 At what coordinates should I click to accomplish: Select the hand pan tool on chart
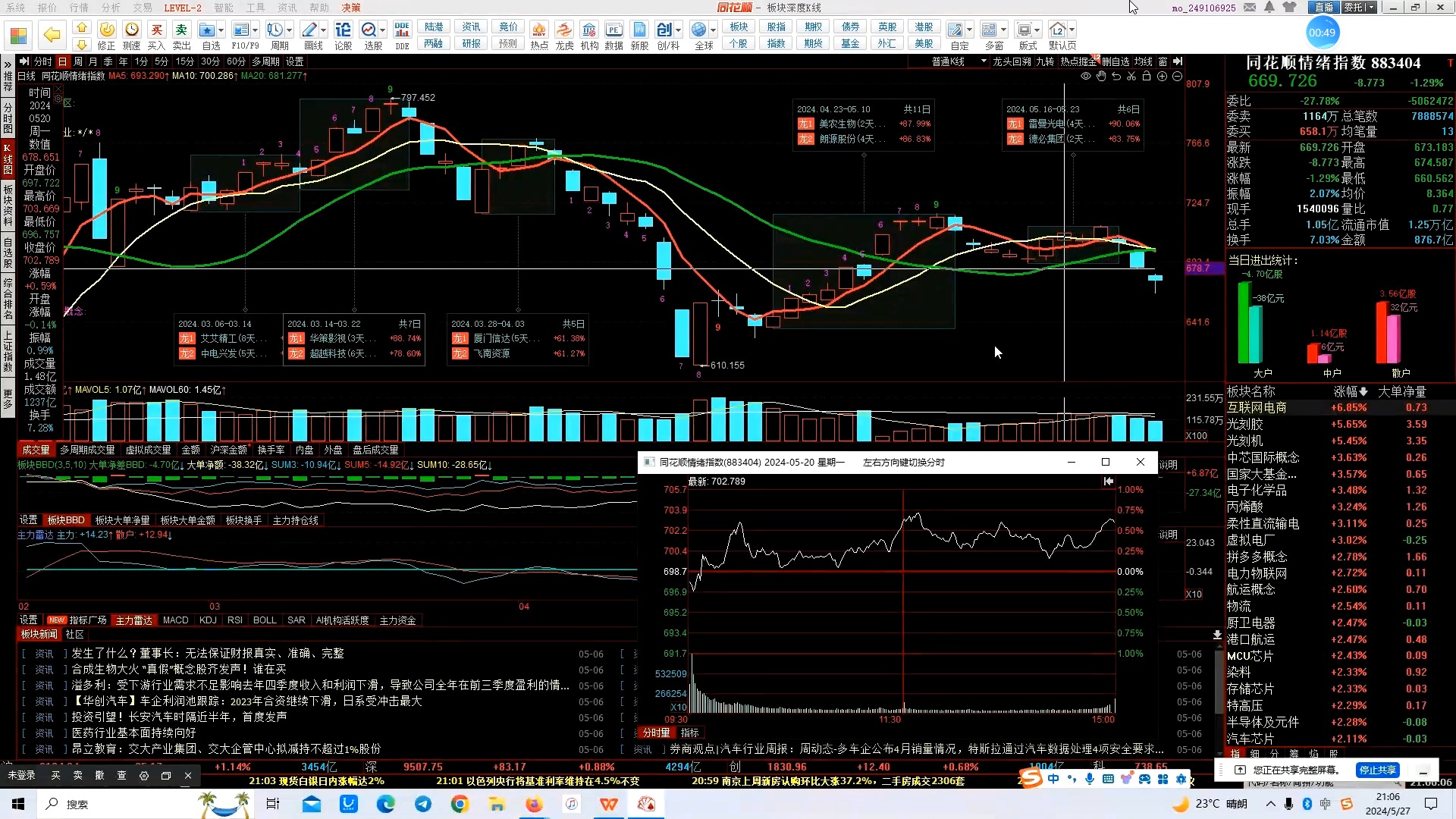pos(1101,77)
